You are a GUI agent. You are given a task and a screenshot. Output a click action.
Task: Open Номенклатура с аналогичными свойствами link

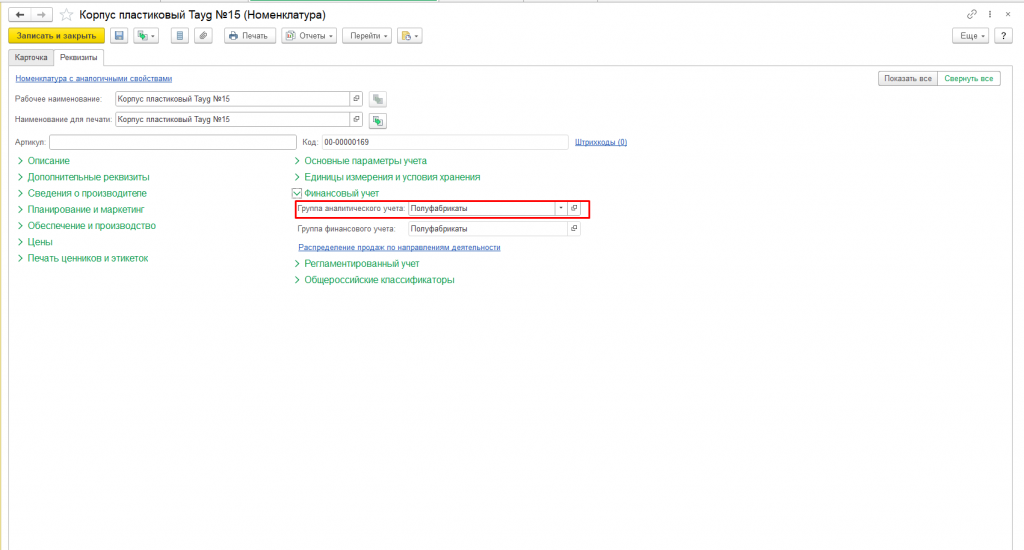coord(93,78)
